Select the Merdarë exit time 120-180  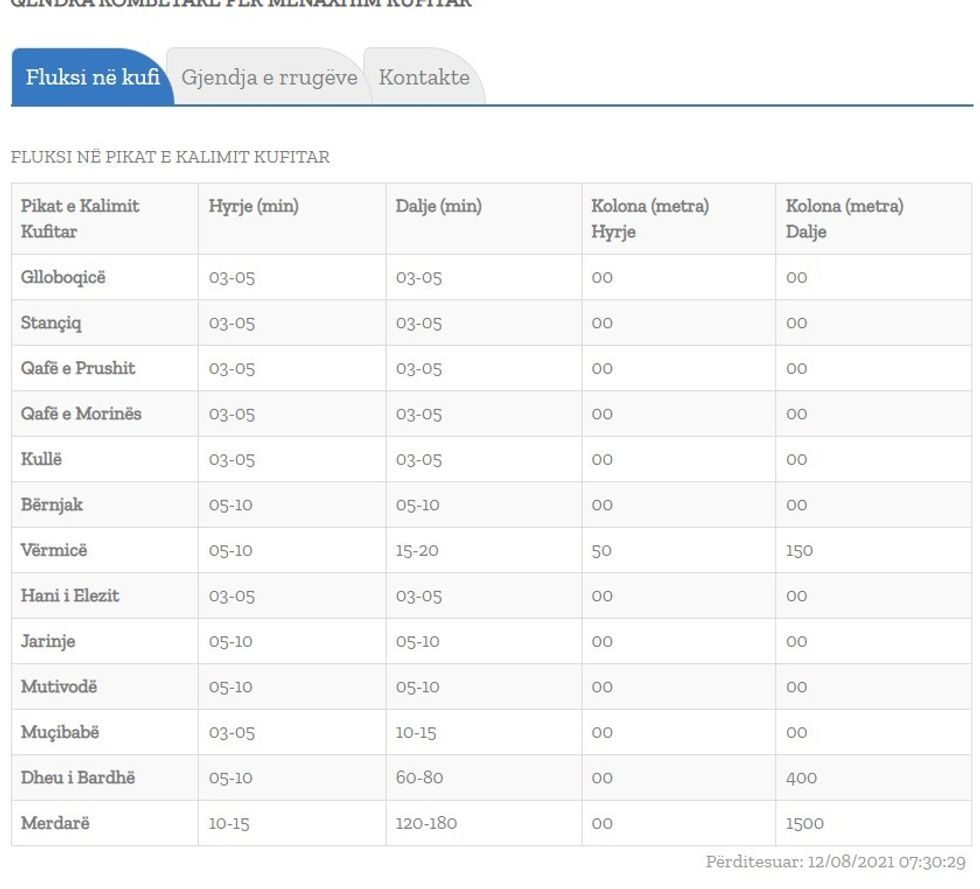pyautogui.click(x=426, y=824)
